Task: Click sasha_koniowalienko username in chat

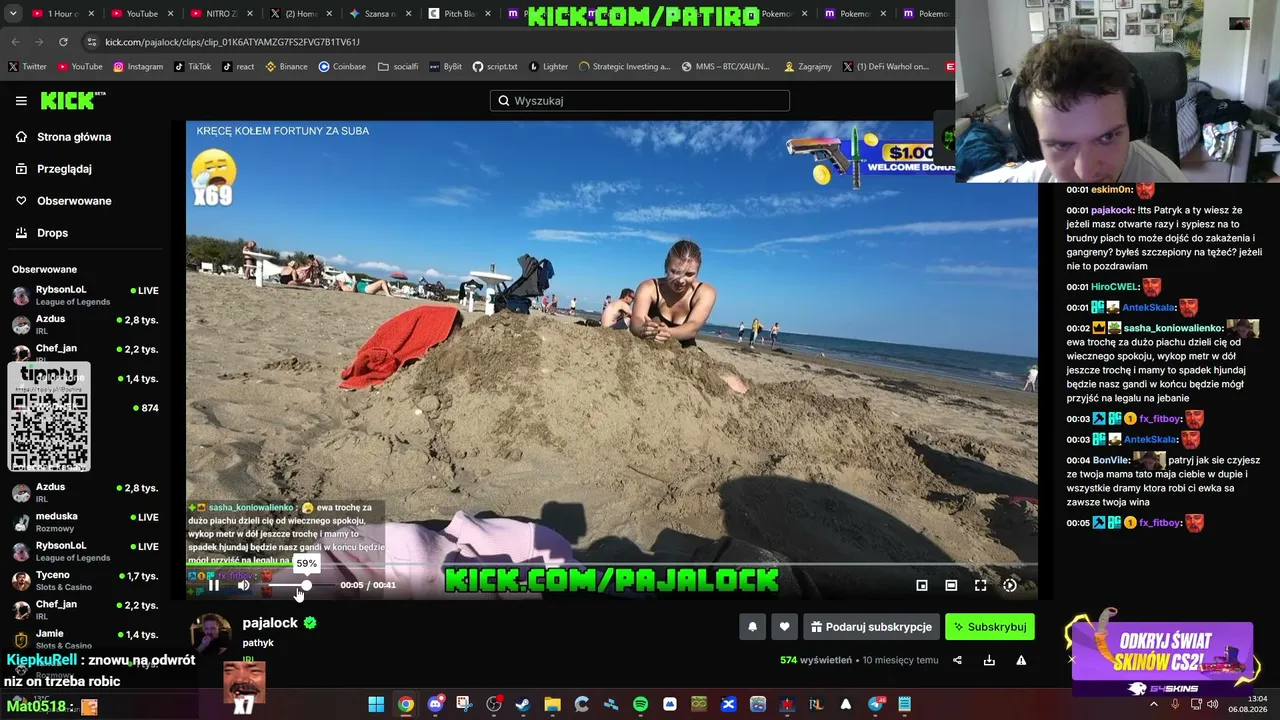Action: pyautogui.click(x=1173, y=328)
